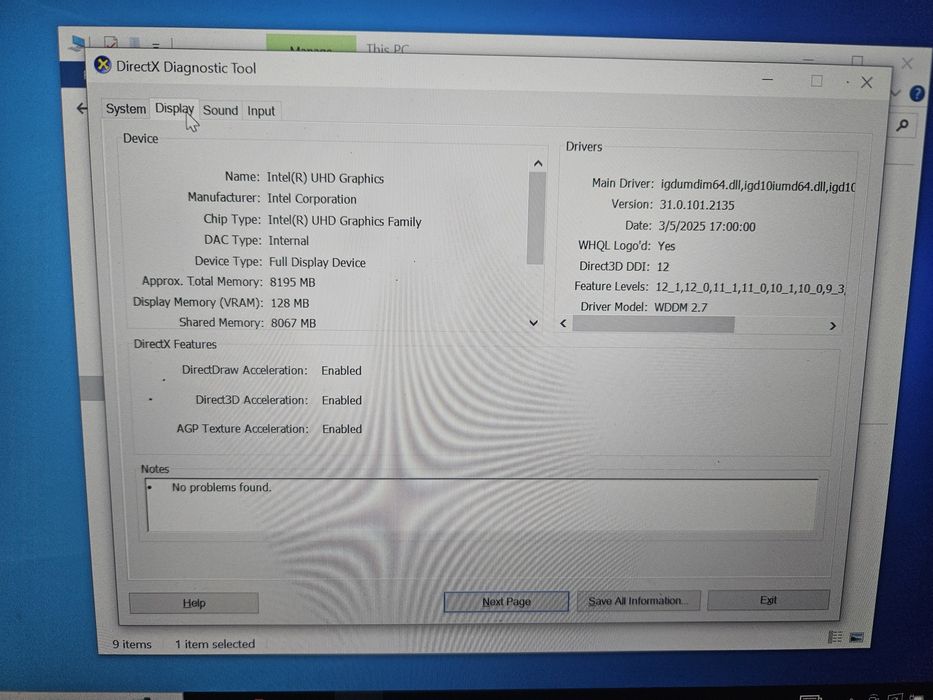This screenshot has height=700, width=933.
Task: Click the This PC icon in Explorer title bar
Action: (x=77, y=42)
